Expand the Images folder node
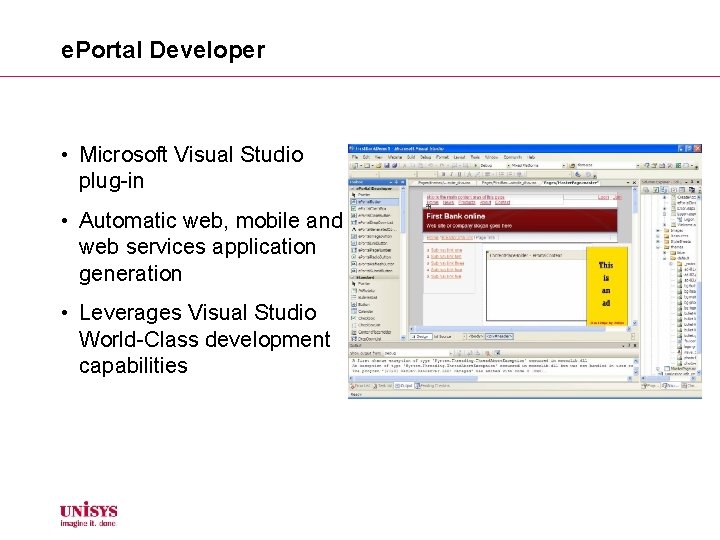720x540 pixels. point(658,231)
